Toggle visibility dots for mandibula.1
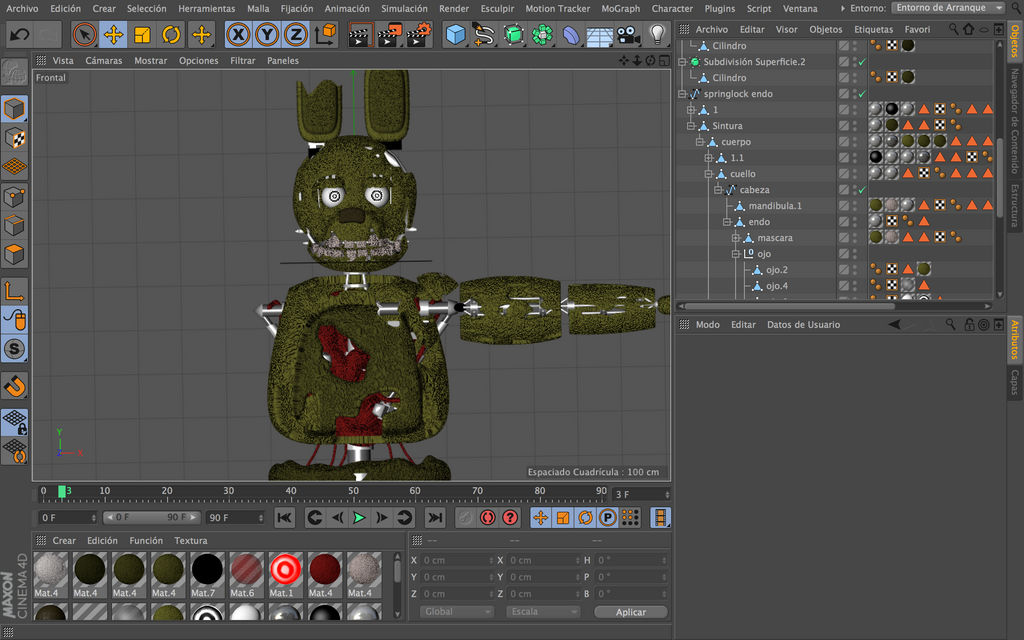The width and height of the screenshot is (1024, 640). 855,206
